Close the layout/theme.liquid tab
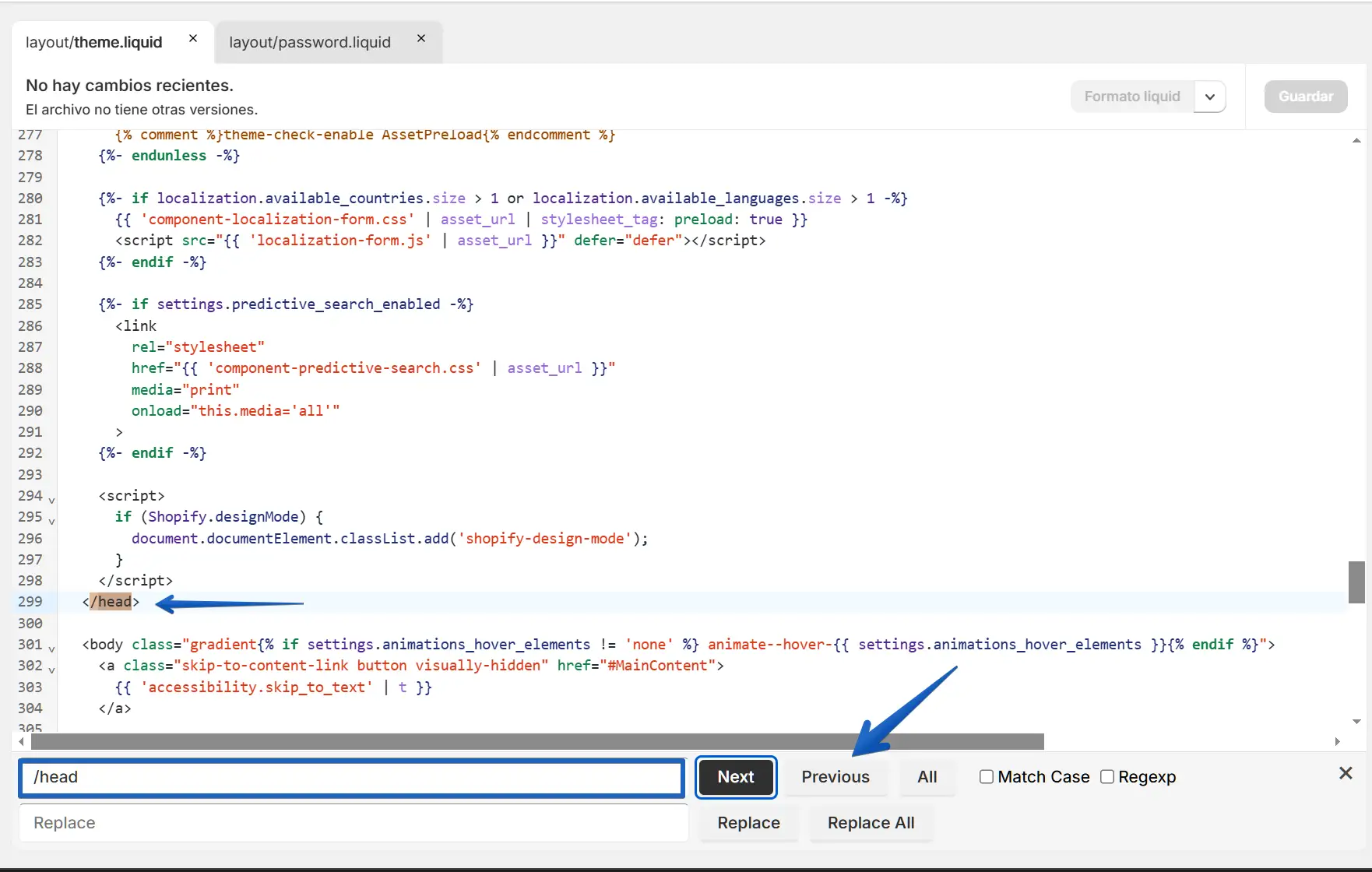This screenshot has width=1372, height=872. pyautogui.click(x=193, y=39)
